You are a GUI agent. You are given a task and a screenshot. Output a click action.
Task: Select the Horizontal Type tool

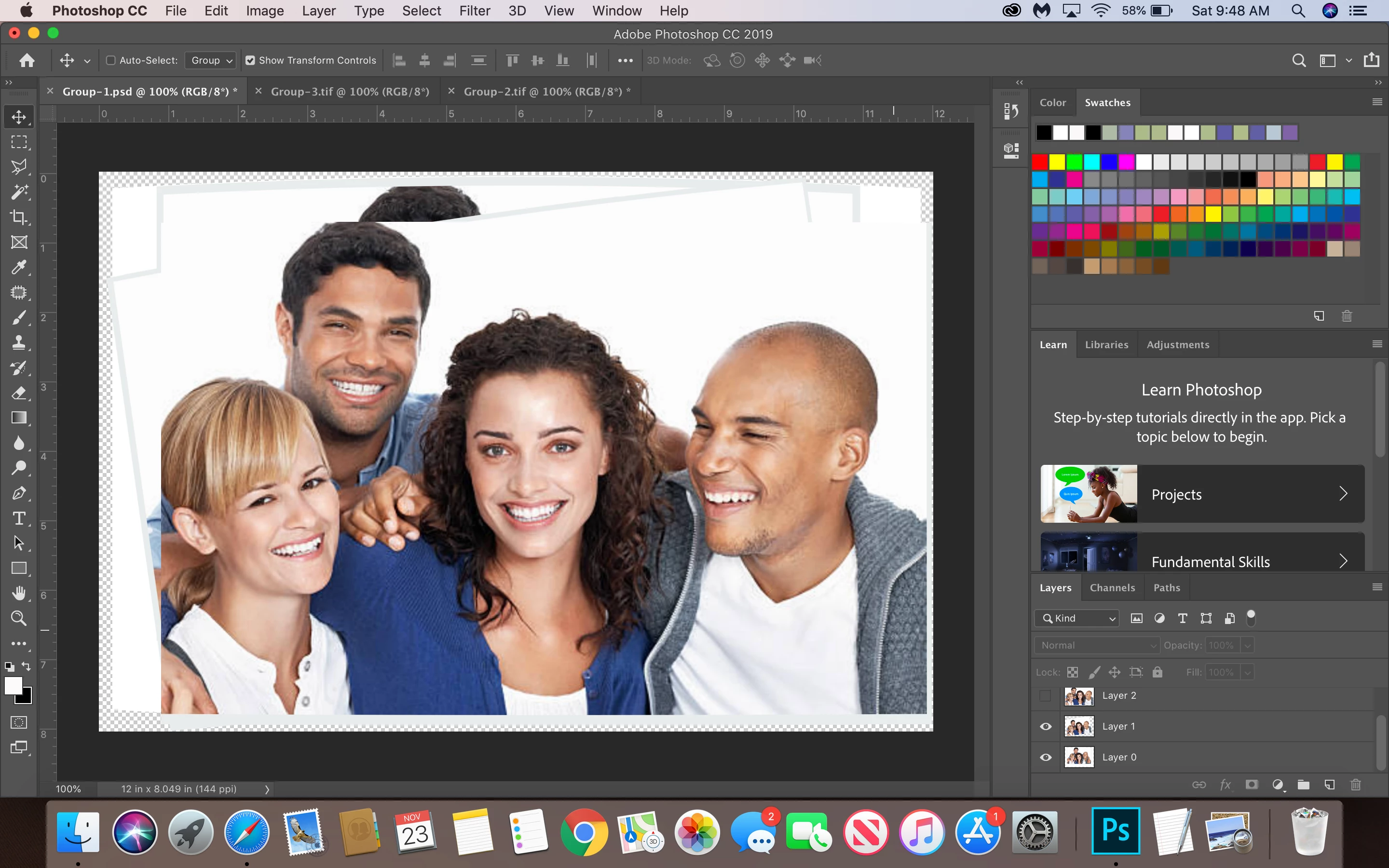click(x=19, y=518)
